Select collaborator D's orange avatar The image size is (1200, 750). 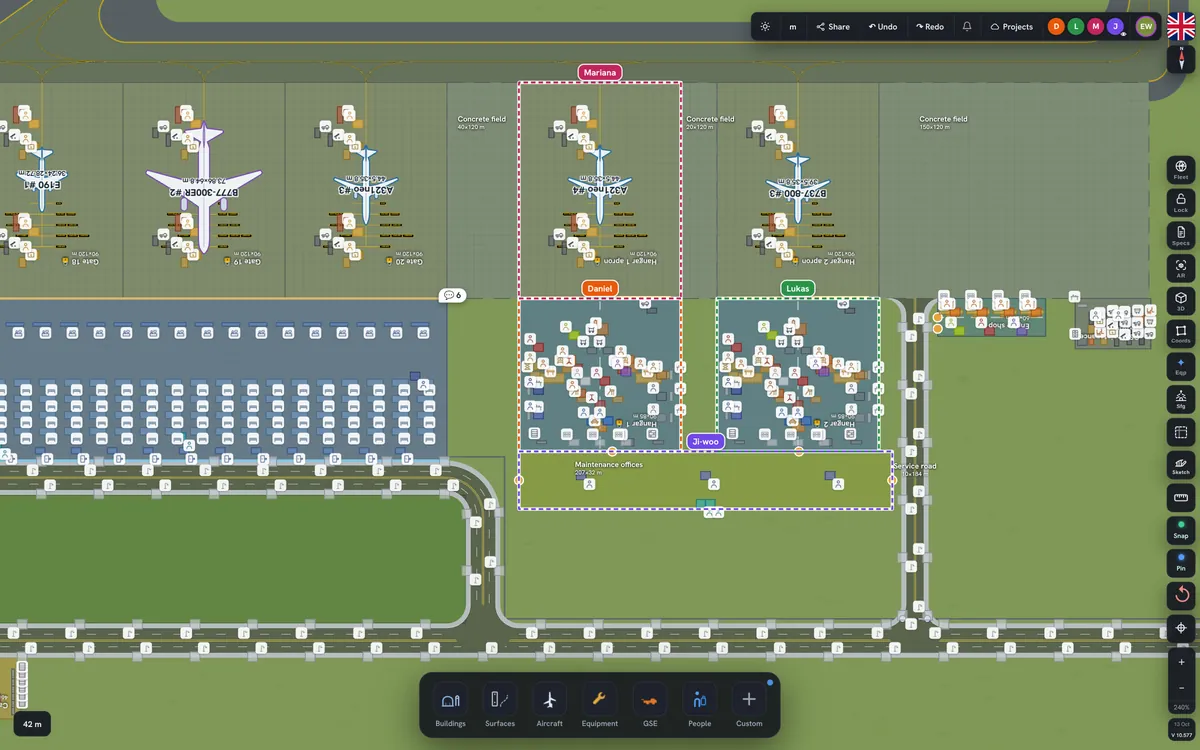1056,27
